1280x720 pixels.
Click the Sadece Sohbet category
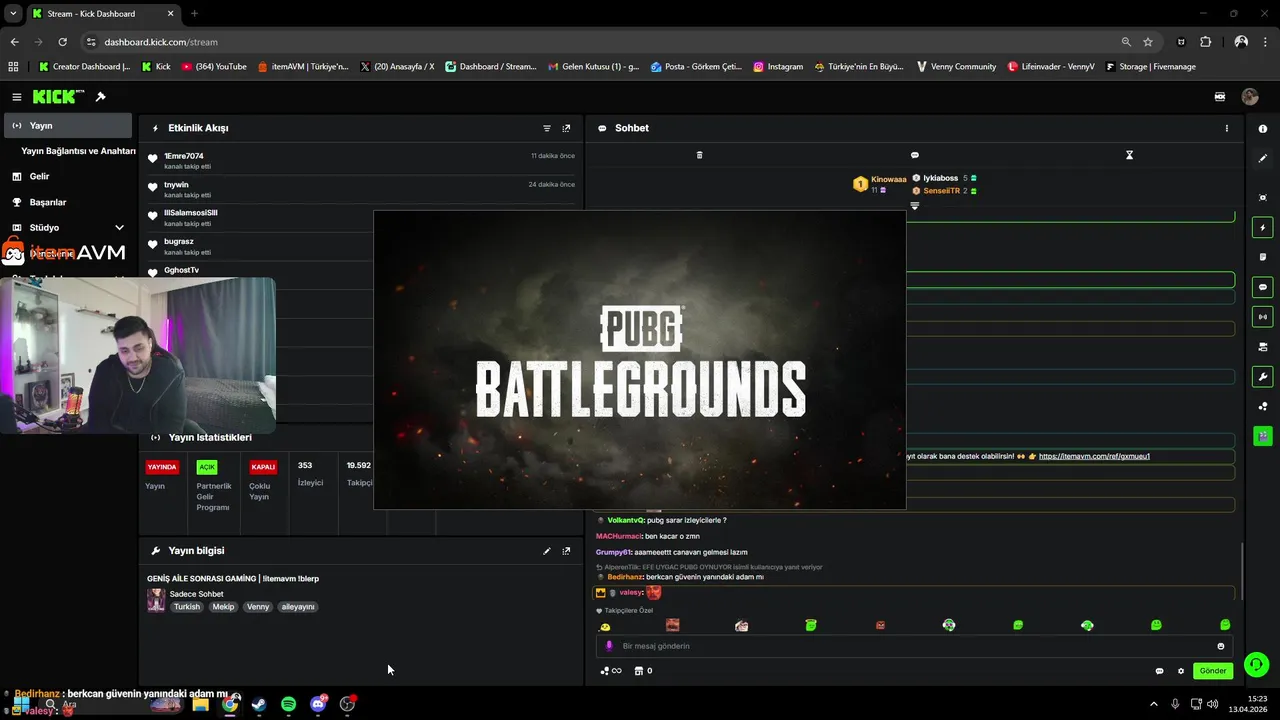[196, 594]
